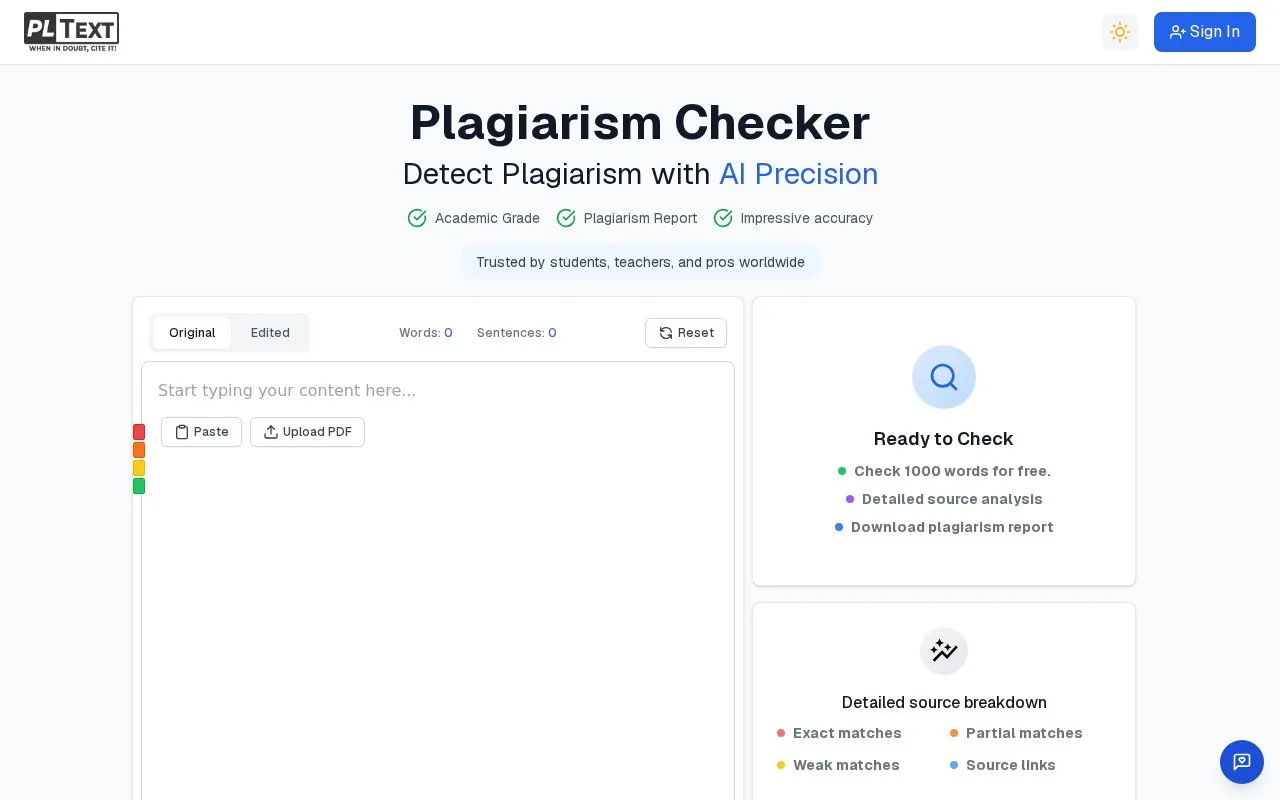Click the sparkle chart breakdown icon

pyautogui.click(x=944, y=651)
